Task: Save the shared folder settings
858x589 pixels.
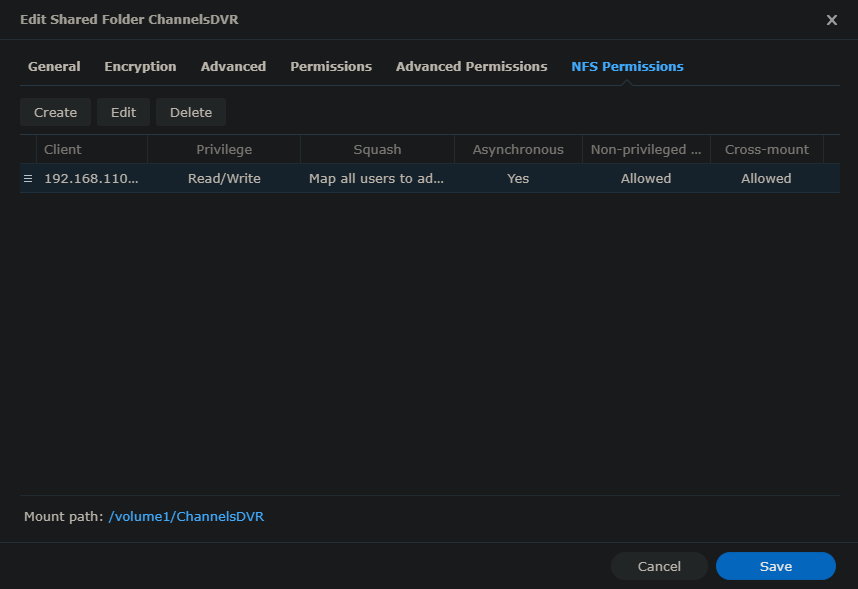Action: coord(775,566)
